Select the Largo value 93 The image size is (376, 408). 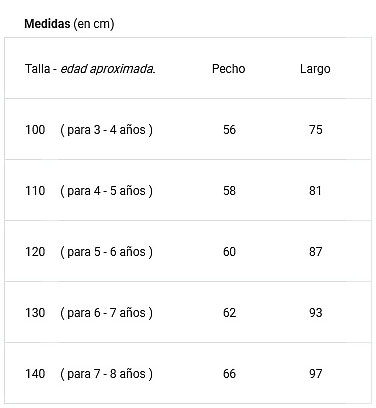coord(315,313)
